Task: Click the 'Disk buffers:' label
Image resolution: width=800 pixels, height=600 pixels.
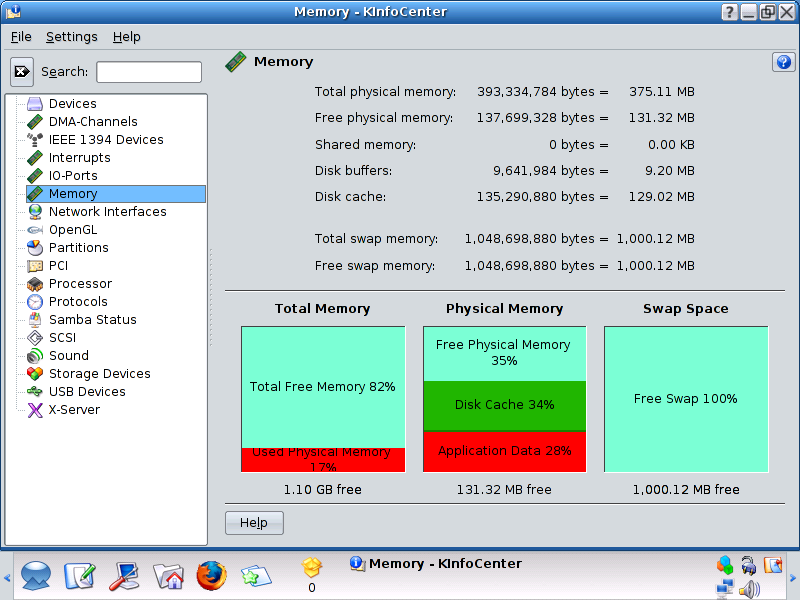Action: click(x=354, y=171)
